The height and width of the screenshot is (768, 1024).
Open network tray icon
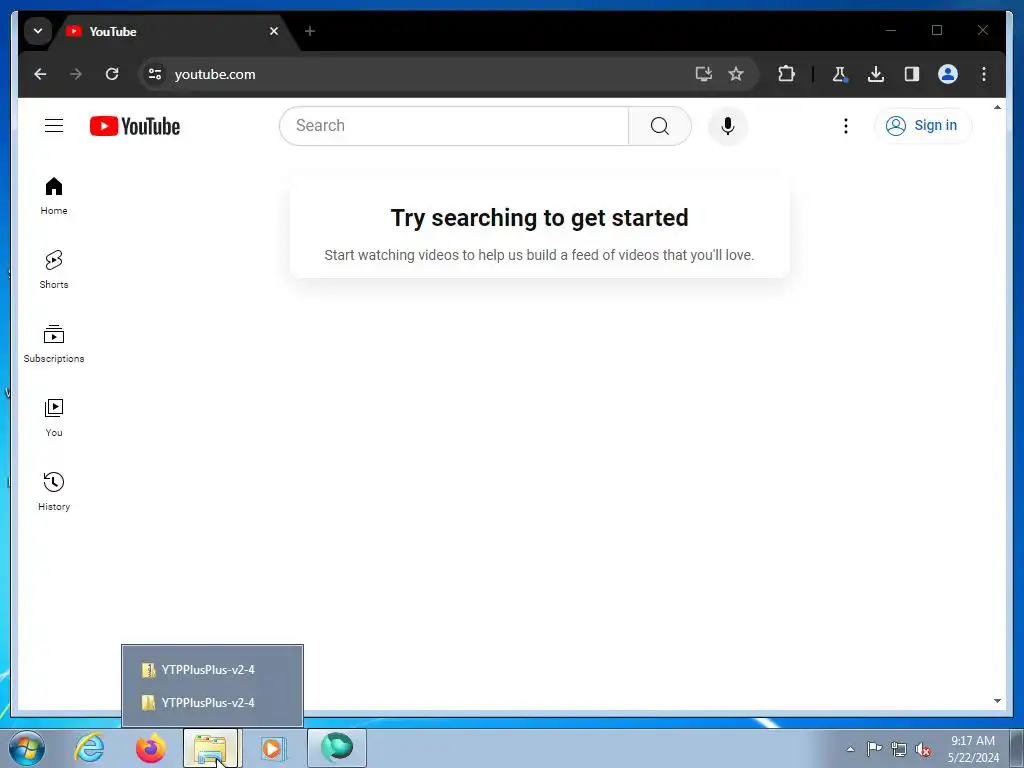899,749
